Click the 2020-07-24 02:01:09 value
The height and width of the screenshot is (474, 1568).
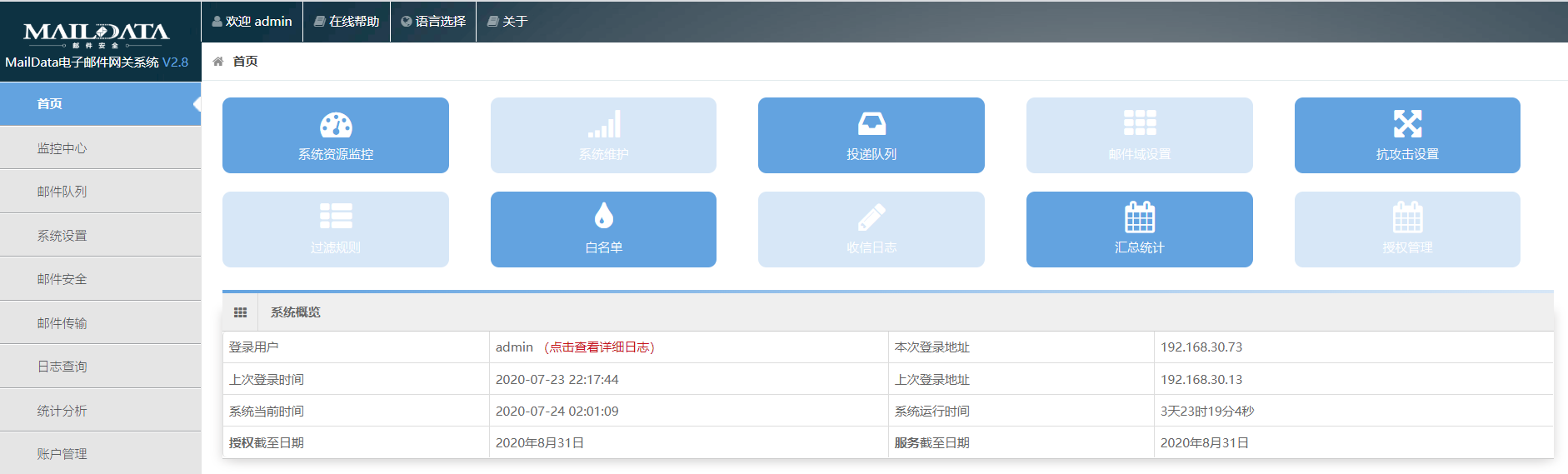coord(557,412)
